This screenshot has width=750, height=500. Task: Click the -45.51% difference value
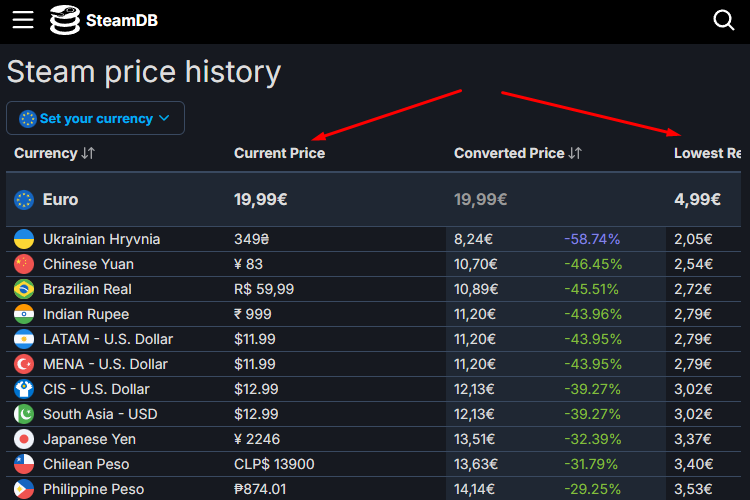(x=591, y=289)
